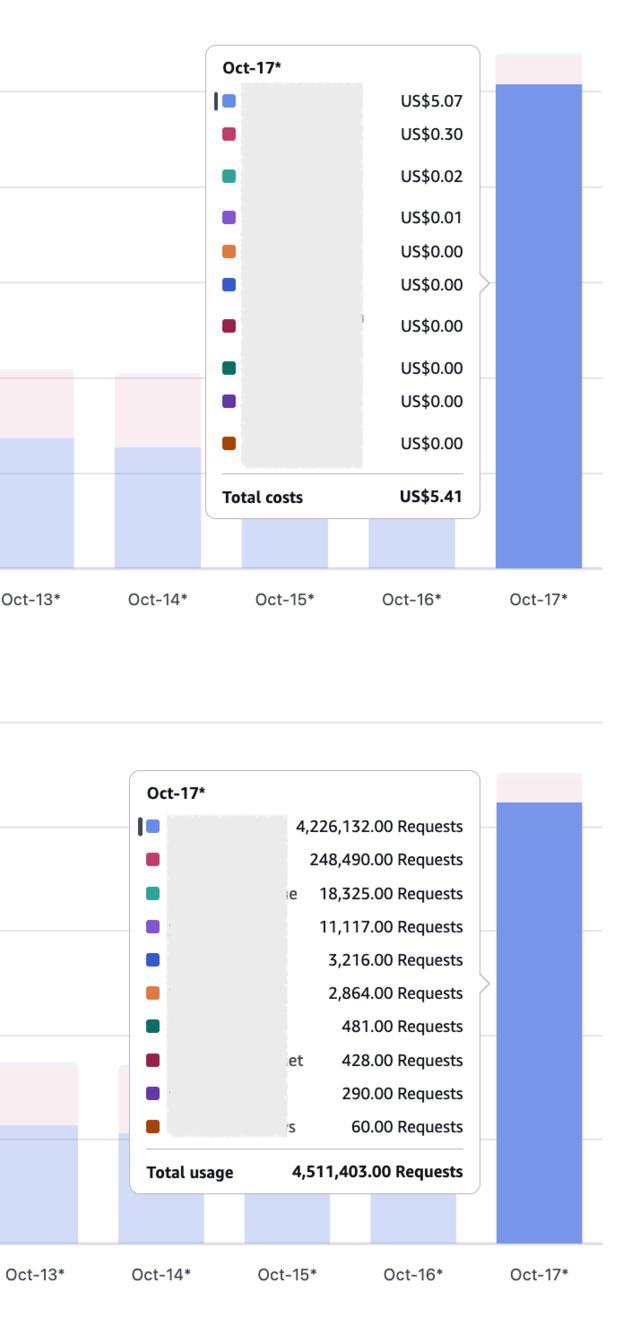Click the Oct-16* axis label under usage chart

(413, 1274)
